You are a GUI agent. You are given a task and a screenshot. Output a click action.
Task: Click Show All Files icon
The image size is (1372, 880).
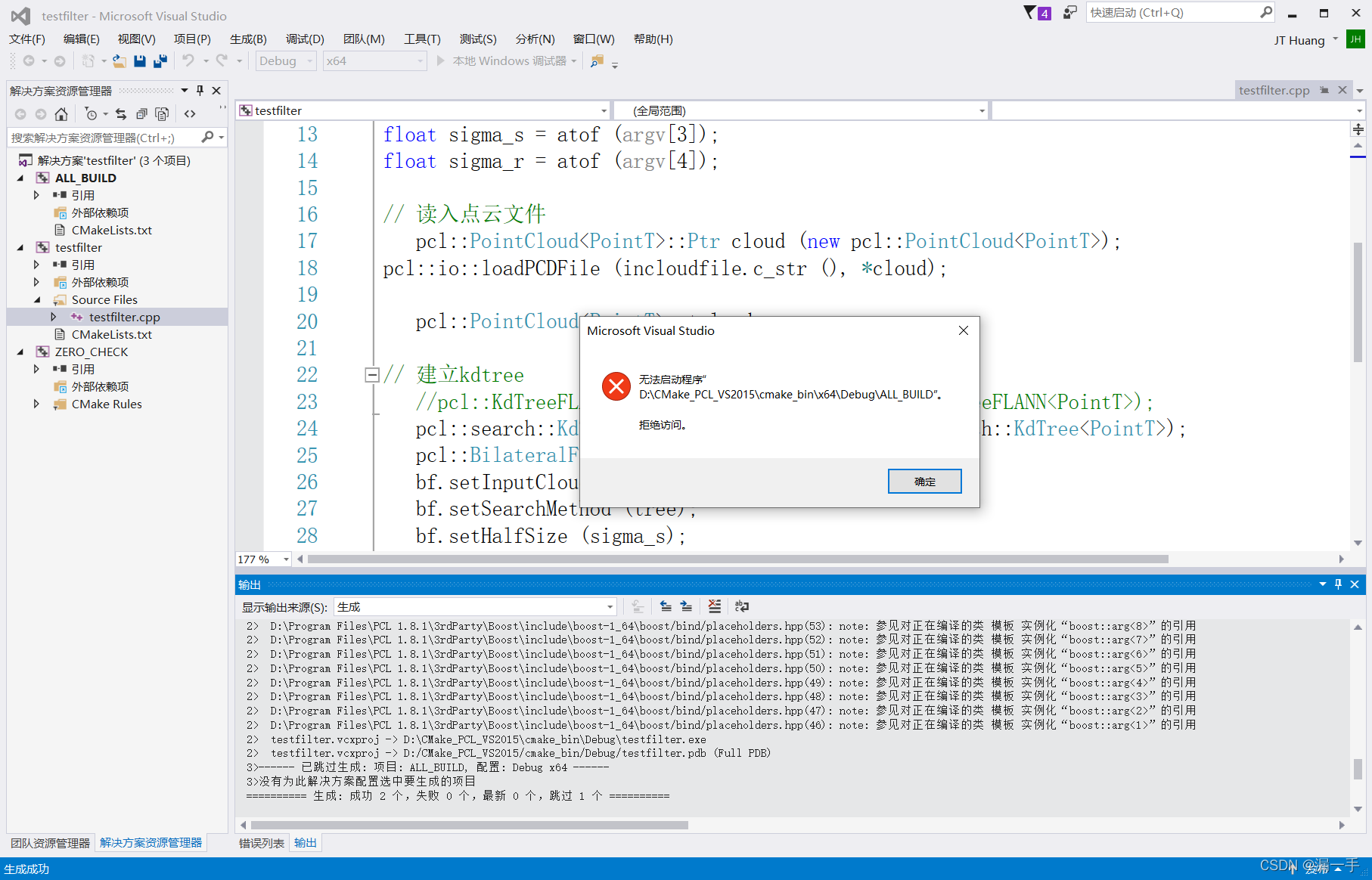tap(162, 114)
